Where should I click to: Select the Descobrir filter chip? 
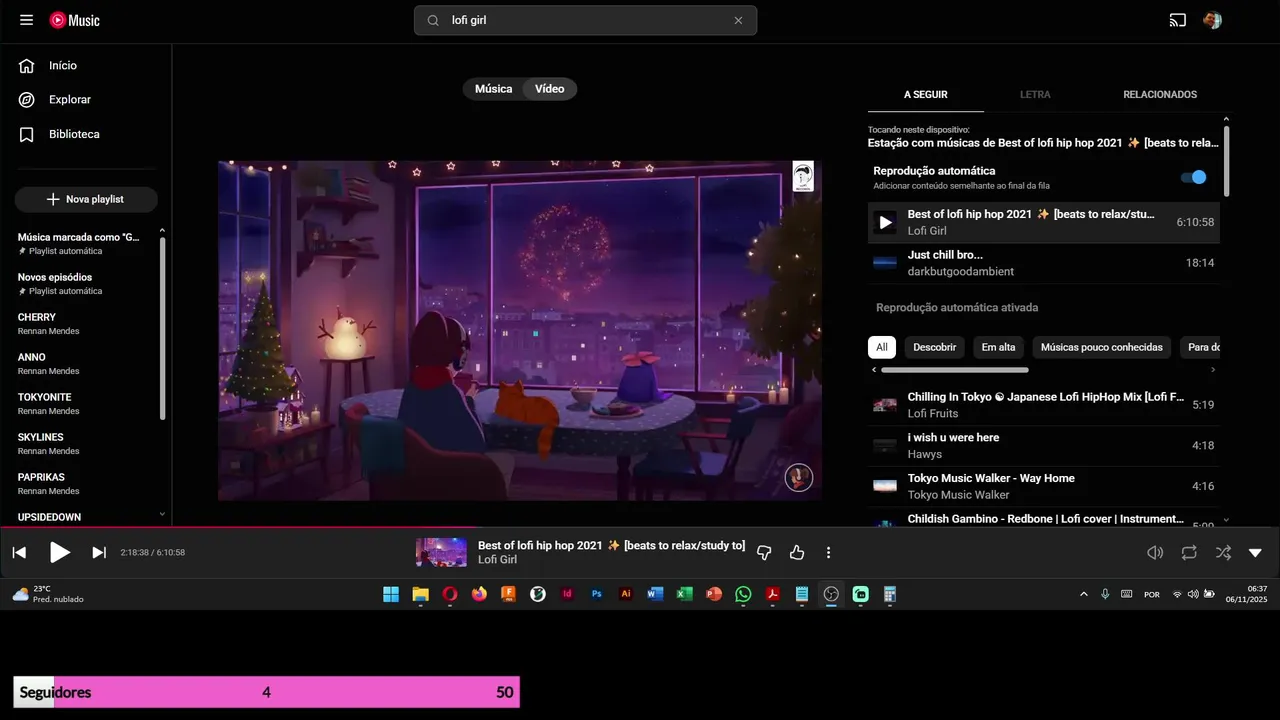935,347
